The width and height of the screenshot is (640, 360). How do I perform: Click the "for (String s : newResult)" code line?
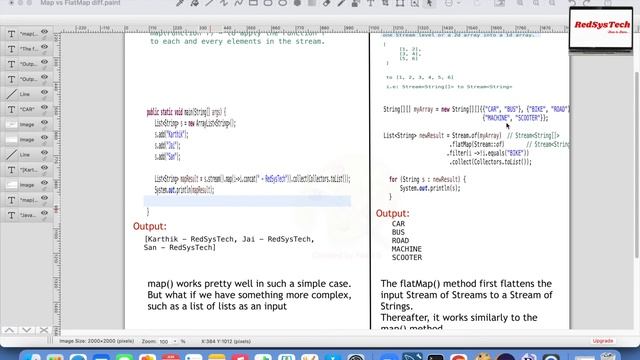(x=427, y=179)
